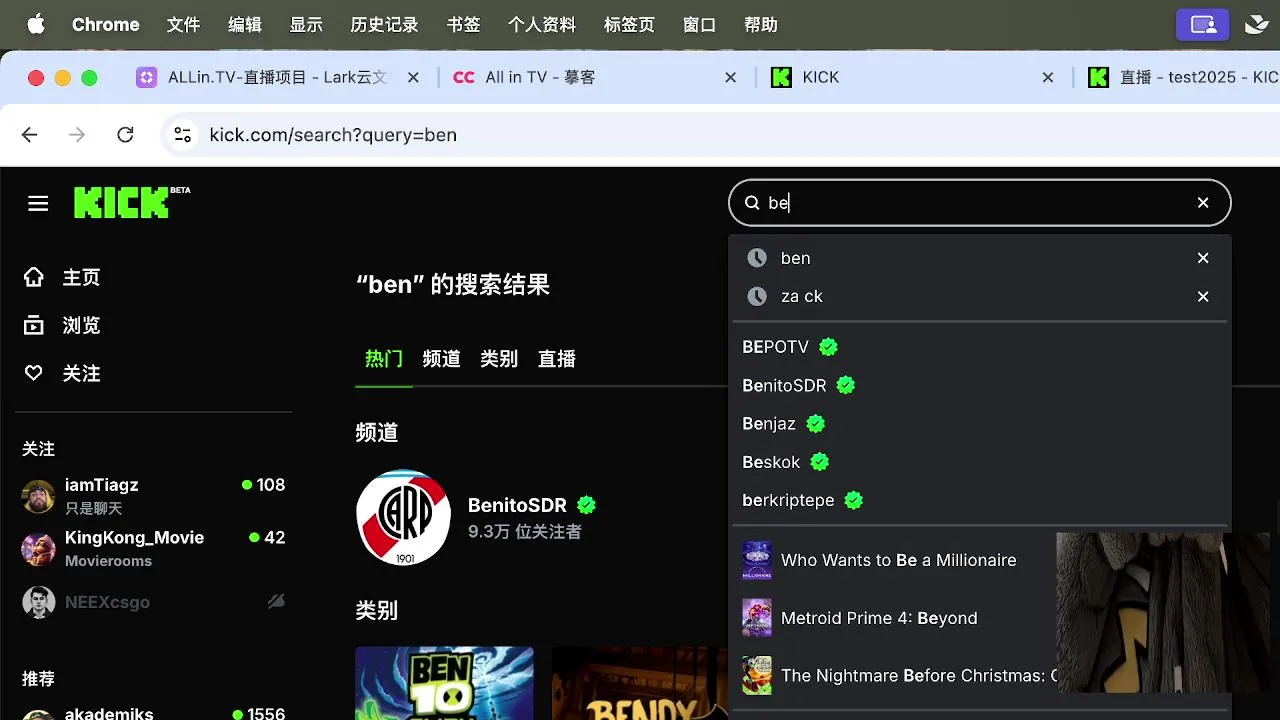Click Nightmare Before Christmas thumbnail
The height and width of the screenshot is (720, 1280).
(x=757, y=676)
